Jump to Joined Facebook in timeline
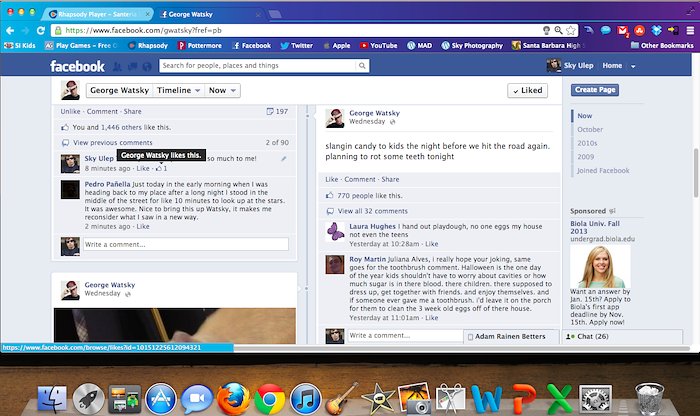Viewport: 700px width, 416px height. 603,171
